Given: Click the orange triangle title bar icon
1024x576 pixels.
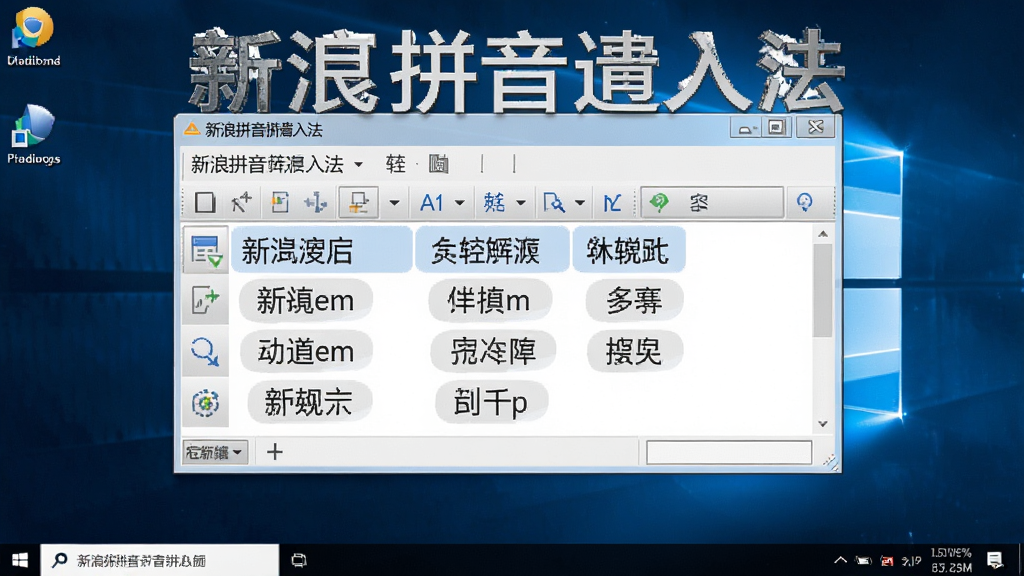Looking at the screenshot, I should pos(191,129).
